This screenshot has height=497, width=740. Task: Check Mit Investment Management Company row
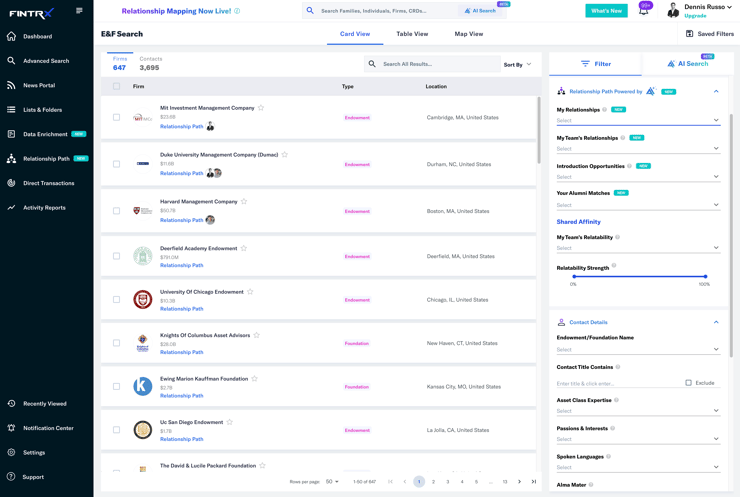(x=117, y=117)
